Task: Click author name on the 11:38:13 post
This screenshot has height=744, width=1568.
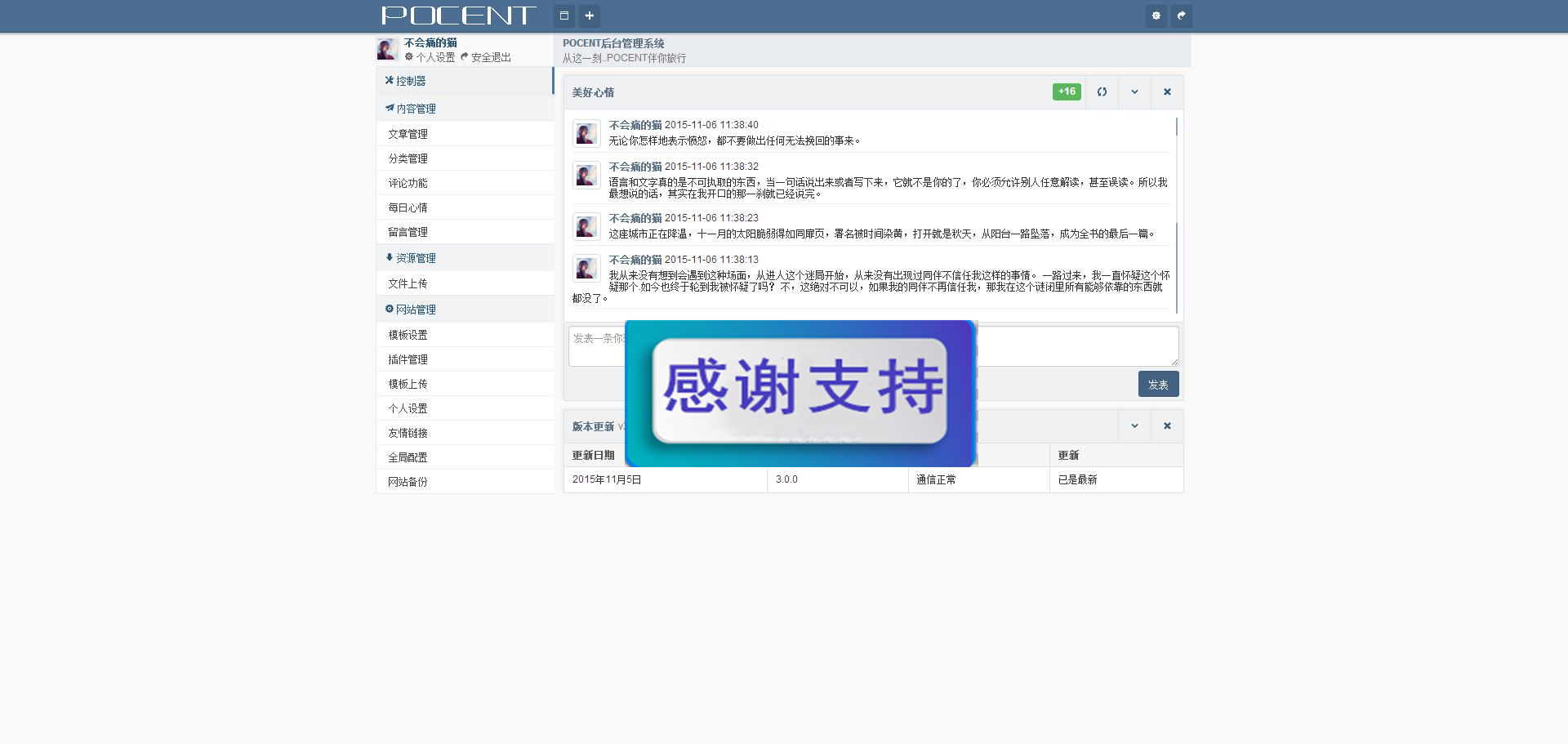Action: point(635,260)
